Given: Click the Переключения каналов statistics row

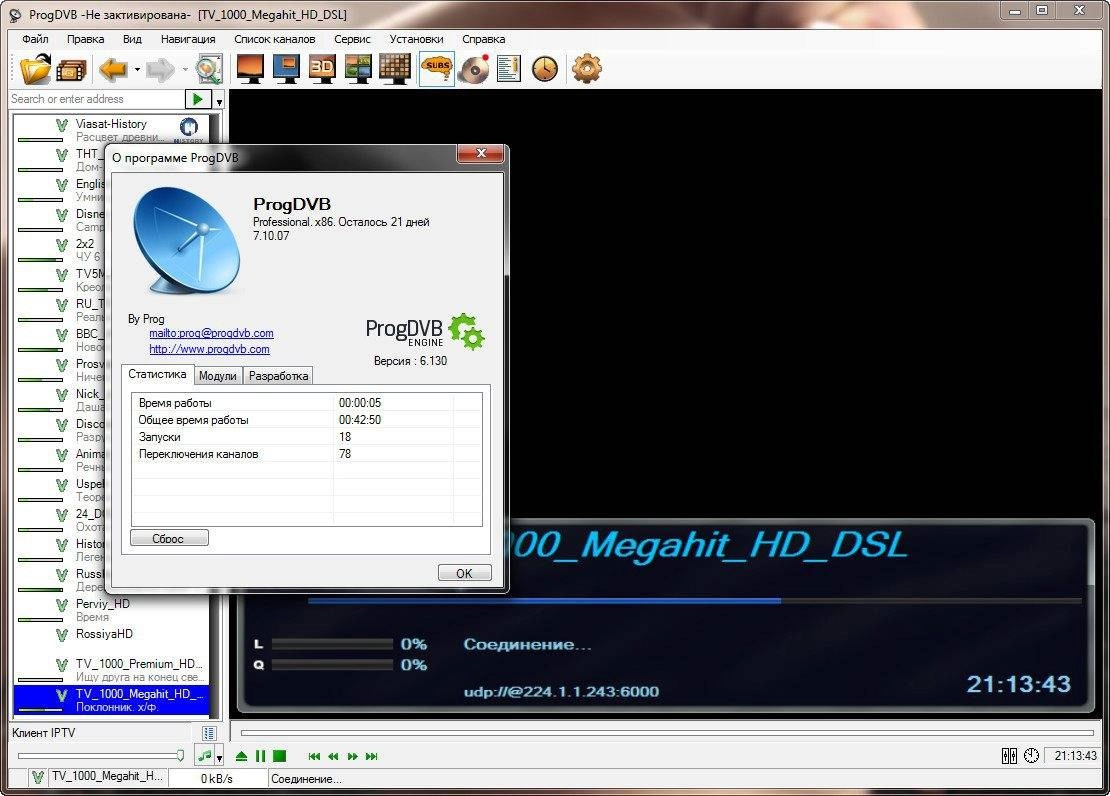Looking at the screenshot, I should [x=306, y=454].
